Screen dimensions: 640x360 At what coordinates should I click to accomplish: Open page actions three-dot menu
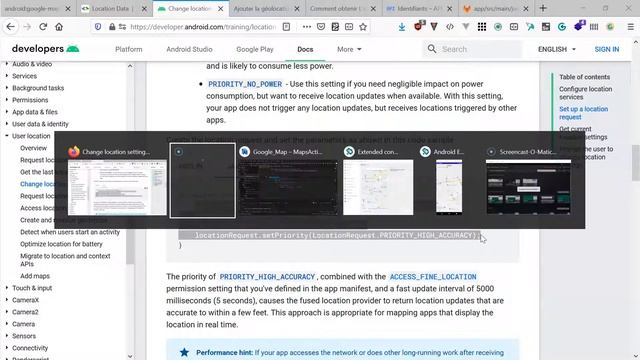[x=307, y=27]
